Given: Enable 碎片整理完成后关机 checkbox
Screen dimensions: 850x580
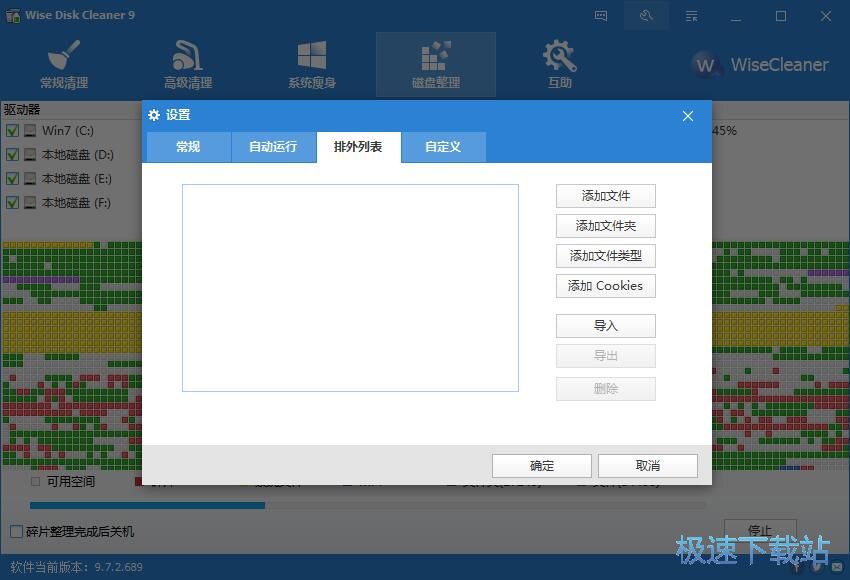Looking at the screenshot, I should [x=16, y=531].
